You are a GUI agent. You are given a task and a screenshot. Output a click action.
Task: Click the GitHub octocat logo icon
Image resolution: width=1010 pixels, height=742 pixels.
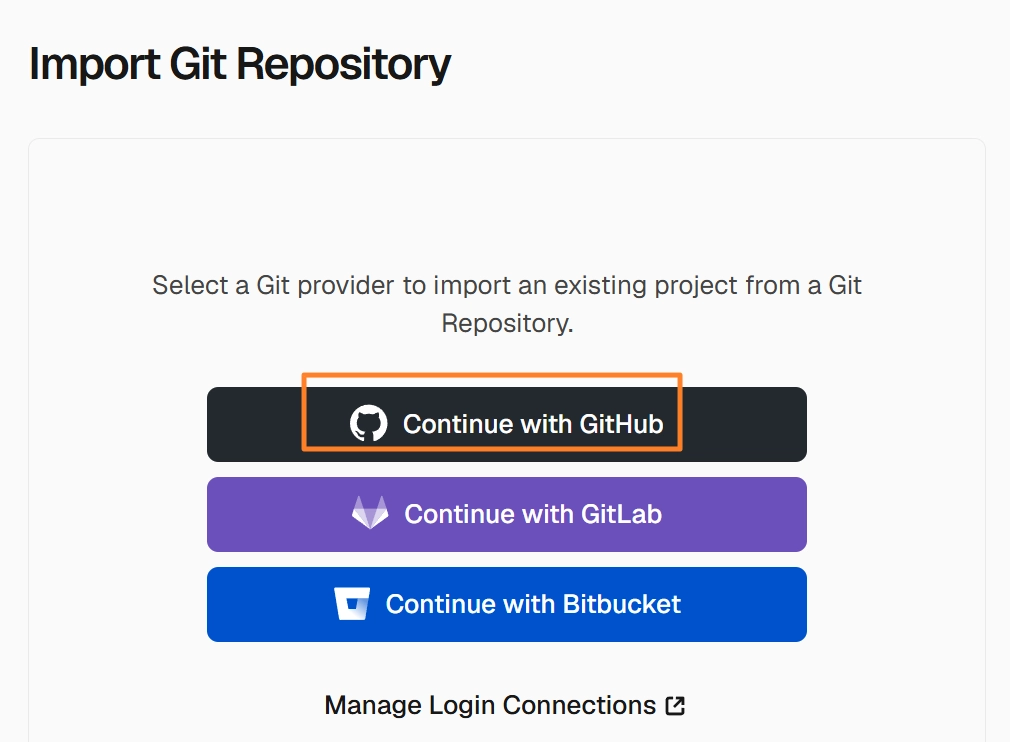point(368,423)
